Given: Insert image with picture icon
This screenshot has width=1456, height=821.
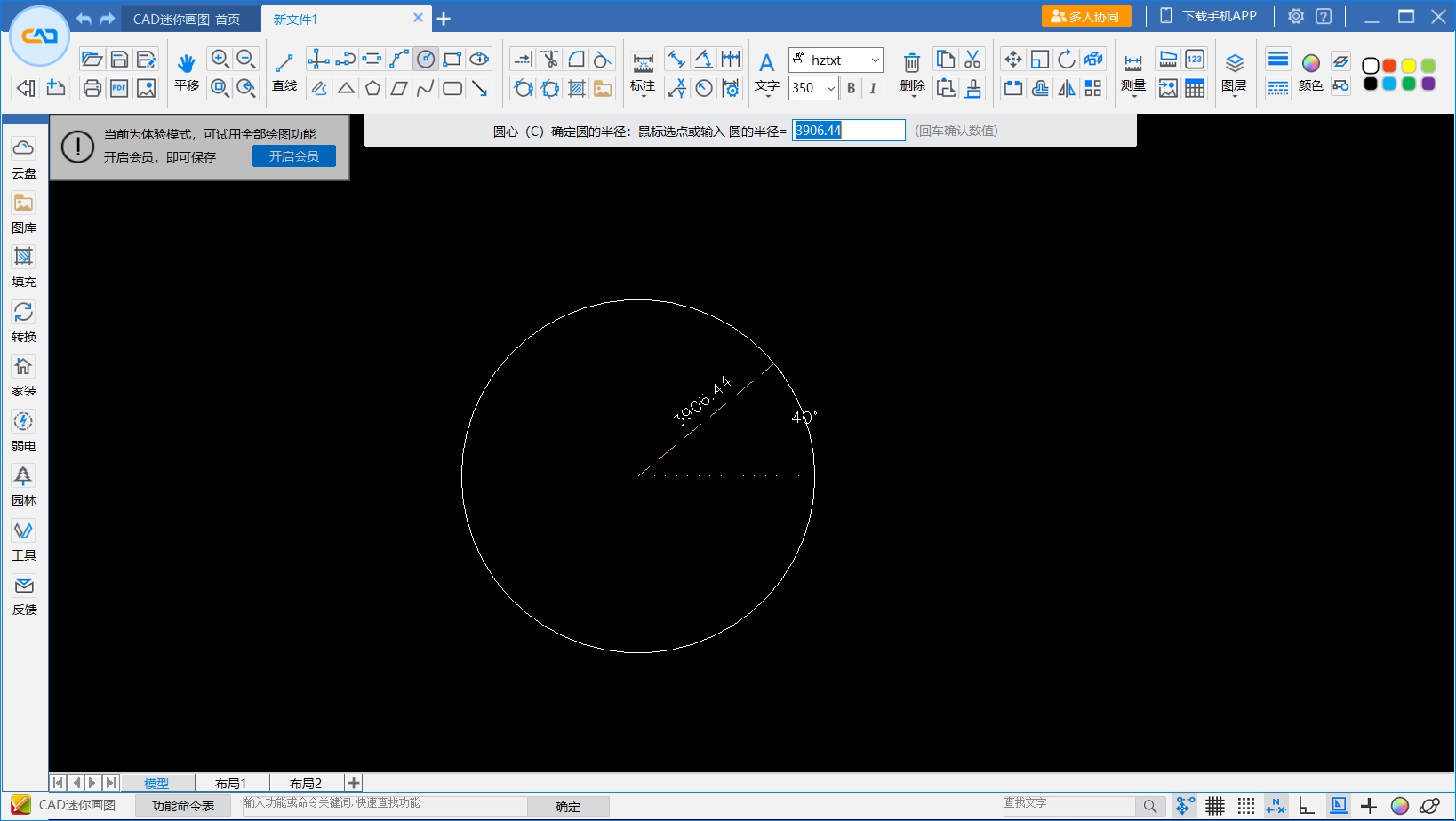Looking at the screenshot, I should (604, 88).
